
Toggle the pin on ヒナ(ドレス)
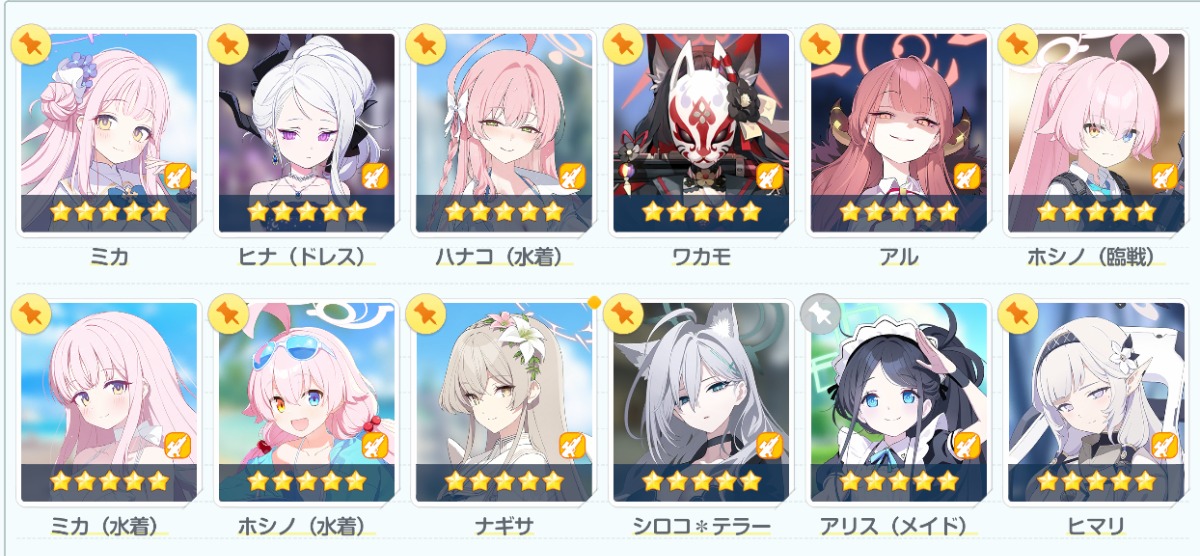[x=228, y=46]
